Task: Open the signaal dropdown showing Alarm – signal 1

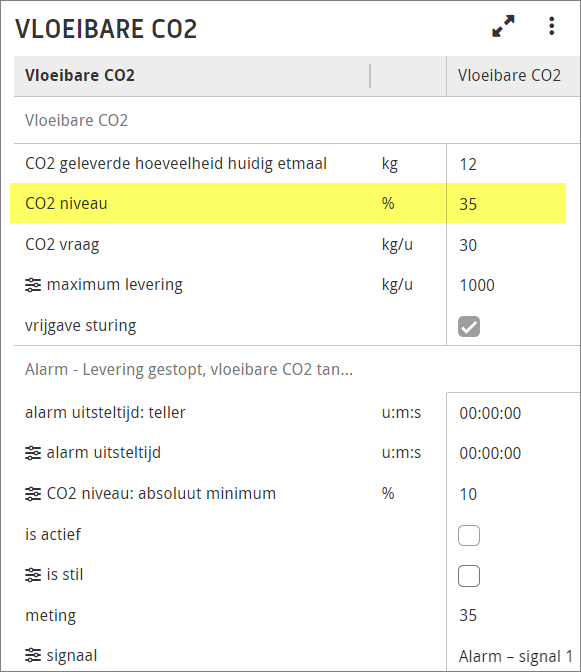Action: click(x=515, y=656)
